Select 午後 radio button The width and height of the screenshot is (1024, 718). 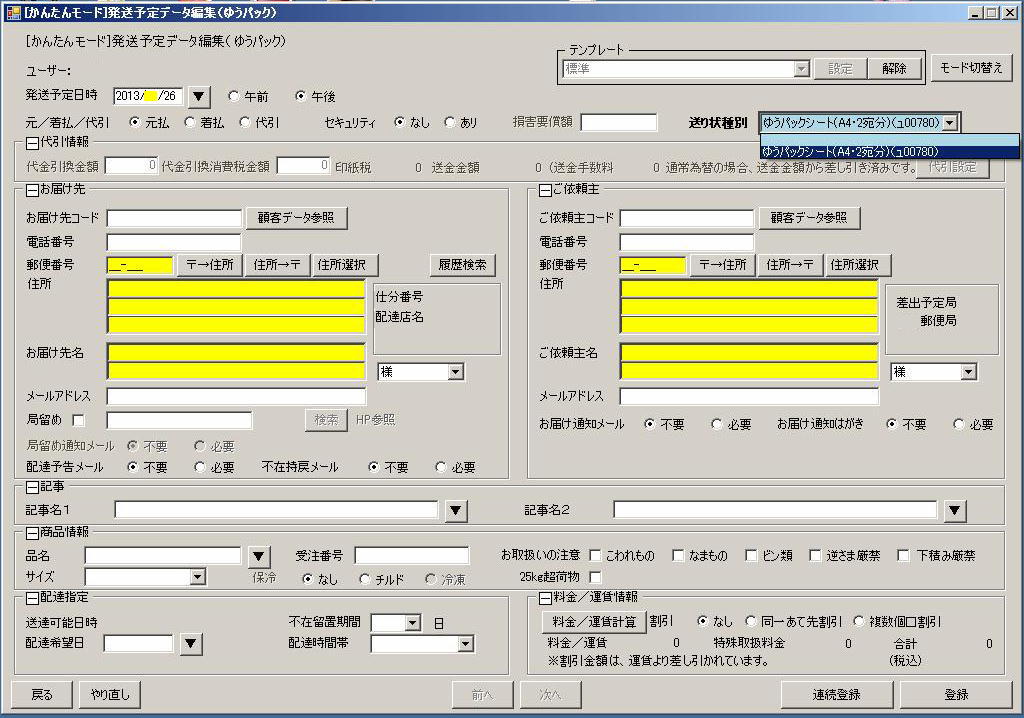click(x=300, y=96)
